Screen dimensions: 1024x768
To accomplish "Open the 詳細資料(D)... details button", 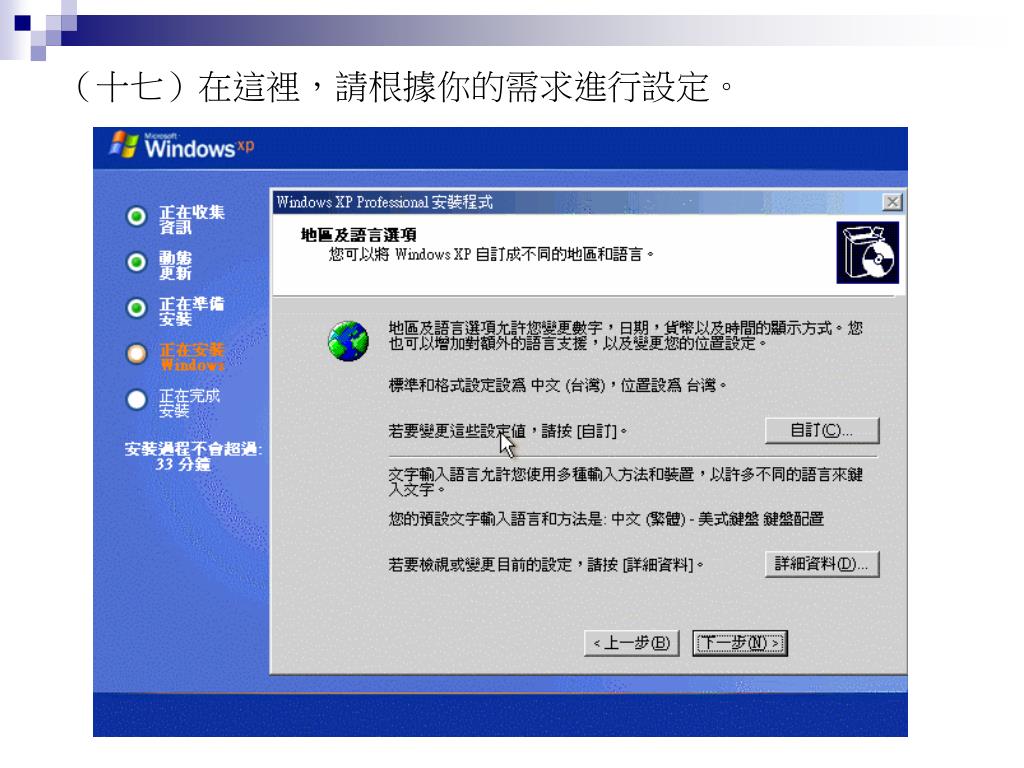I will (x=822, y=564).
